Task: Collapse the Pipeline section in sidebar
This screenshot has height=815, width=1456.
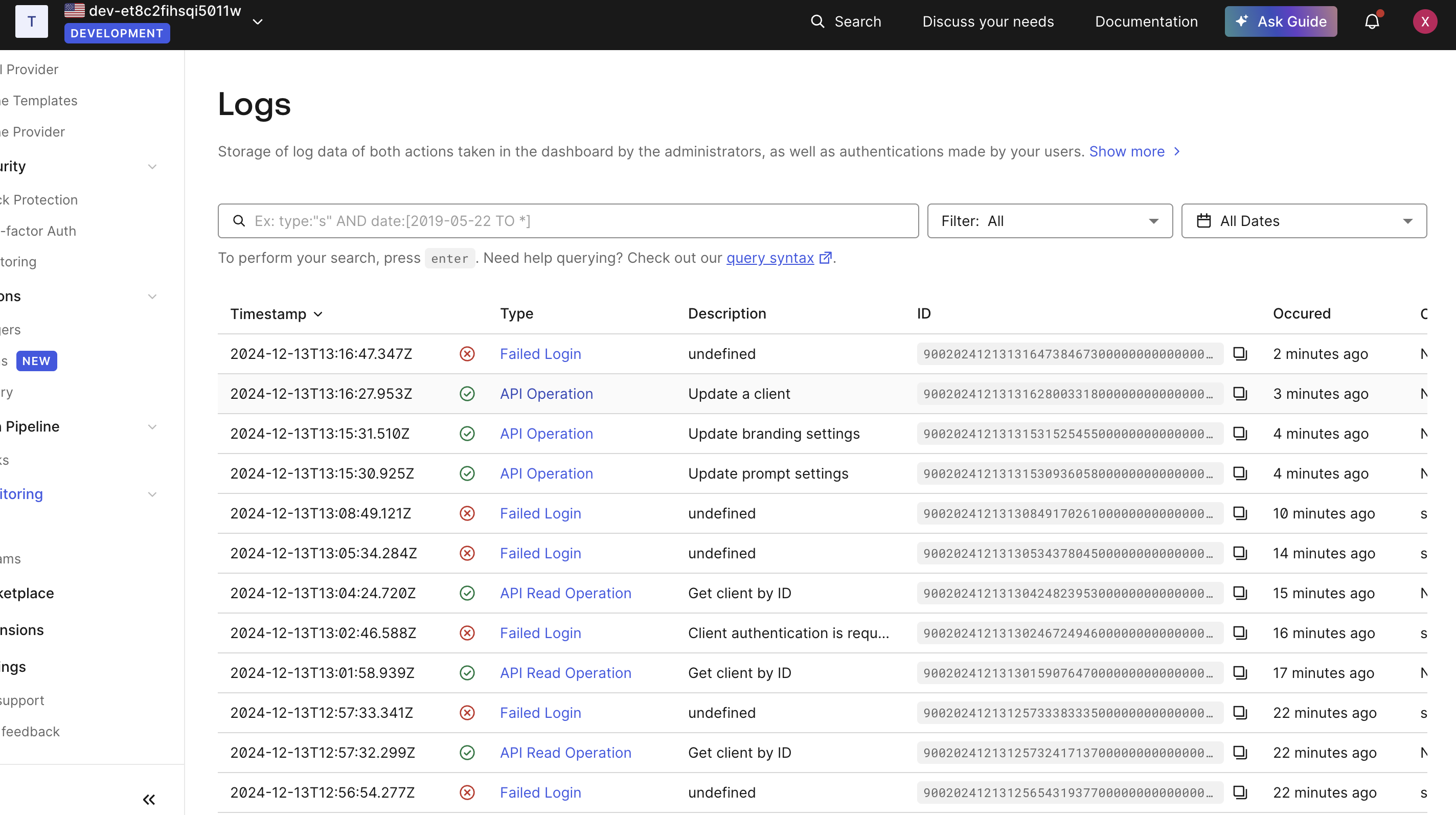Action: point(152,427)
